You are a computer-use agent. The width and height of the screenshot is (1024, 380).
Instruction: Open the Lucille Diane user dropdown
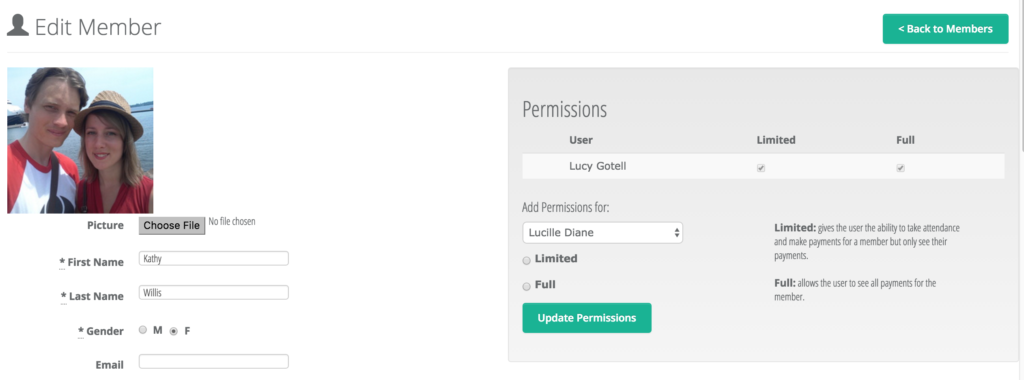pyautogui.click(x=602, y=232)
